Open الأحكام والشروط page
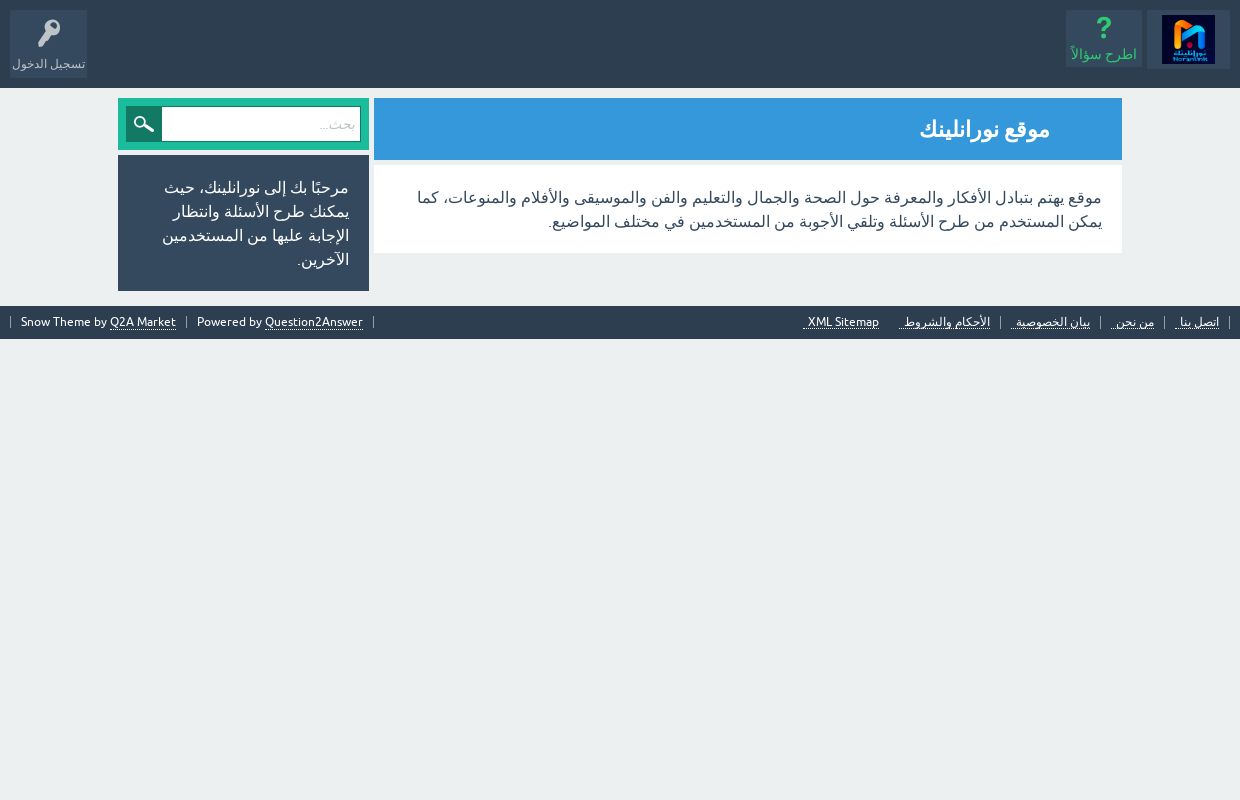Screen dimensions: 1240x800 click(945, 322)
